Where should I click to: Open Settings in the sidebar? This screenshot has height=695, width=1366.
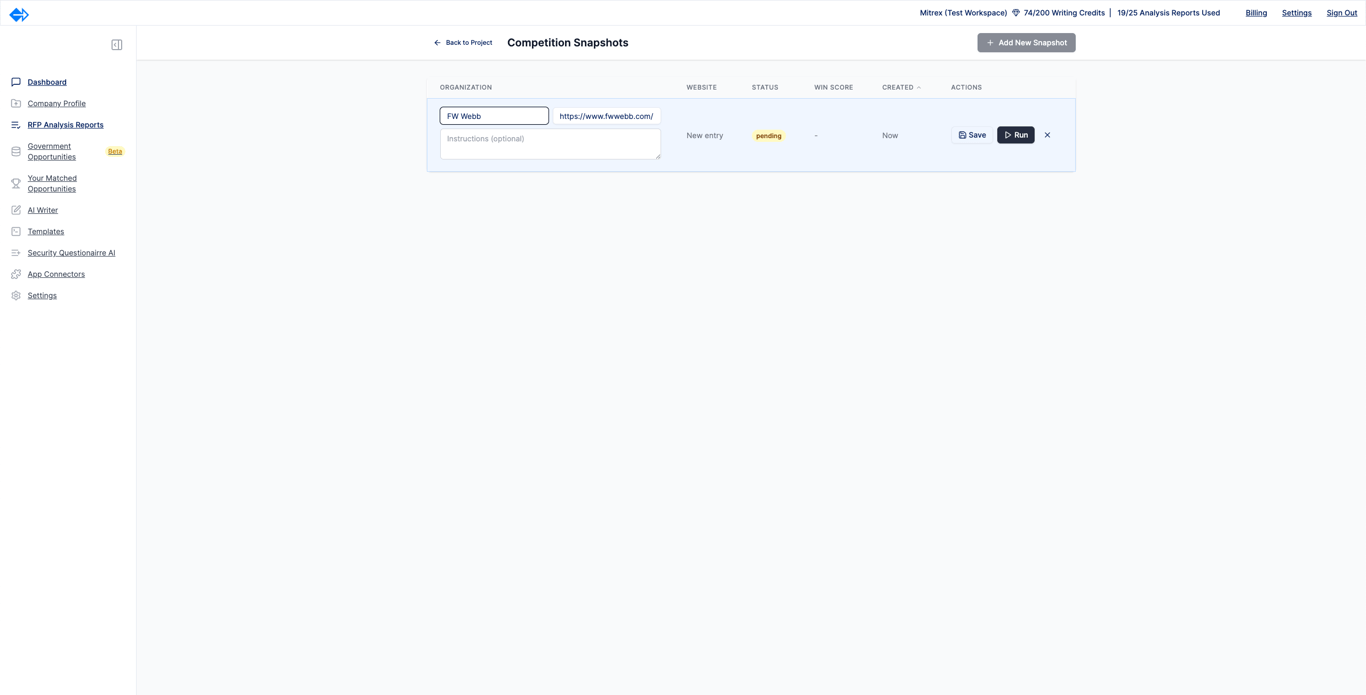[42, 296]
